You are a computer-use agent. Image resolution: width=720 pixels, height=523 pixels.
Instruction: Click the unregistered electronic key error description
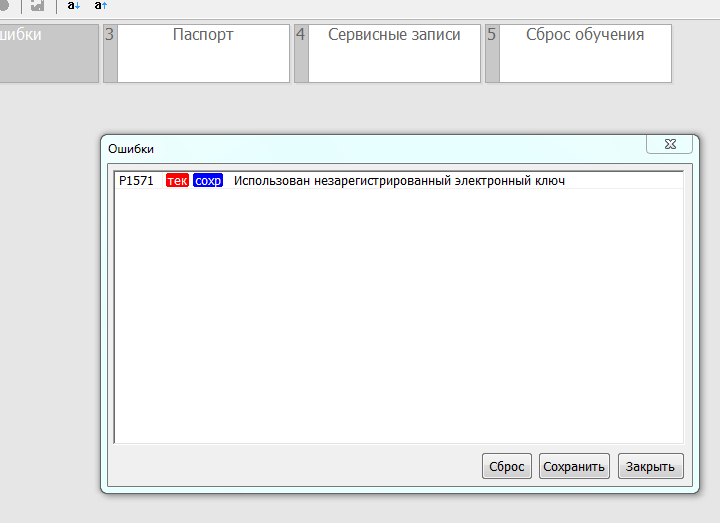pyautogui.click(x=399, y=180)
